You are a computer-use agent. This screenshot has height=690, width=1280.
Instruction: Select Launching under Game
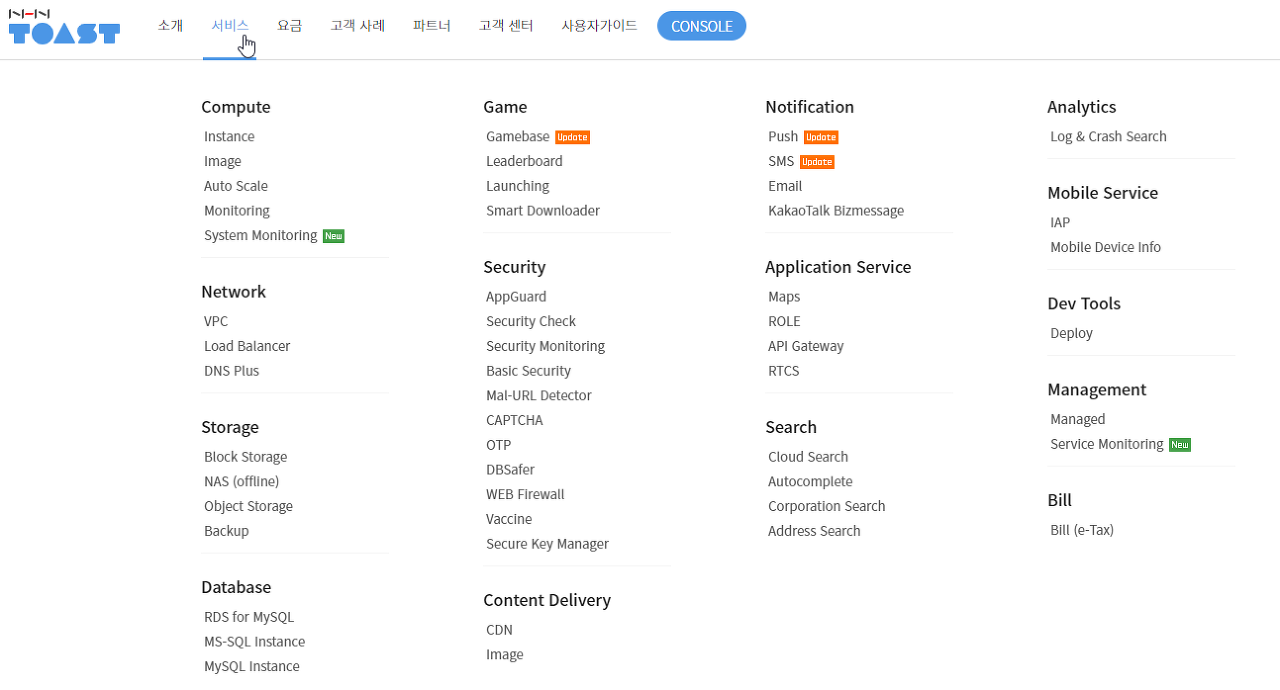[x=517, y=186]
